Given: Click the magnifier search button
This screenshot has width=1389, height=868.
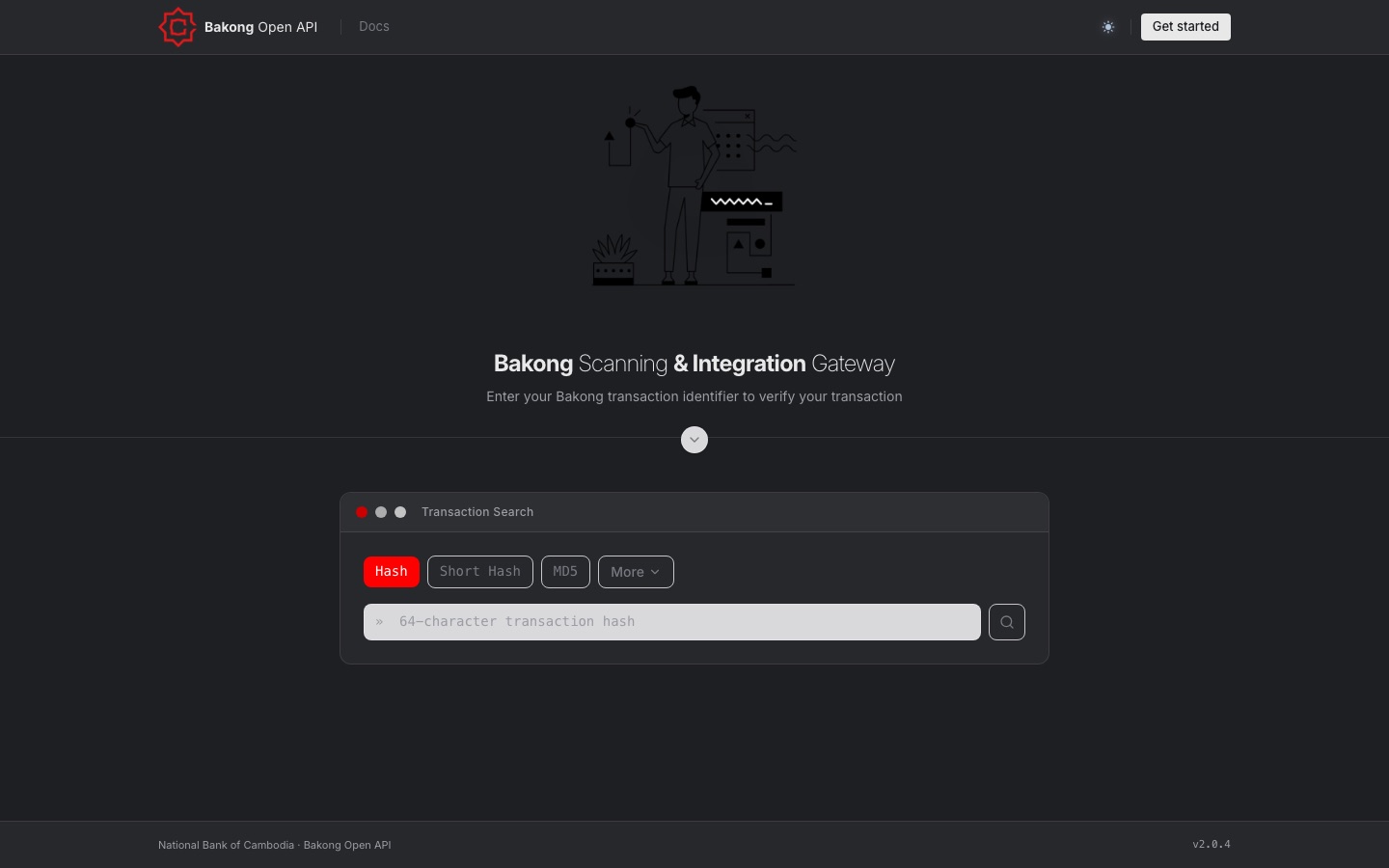Looking at the screenshot, I should (x=1007, y=622).
